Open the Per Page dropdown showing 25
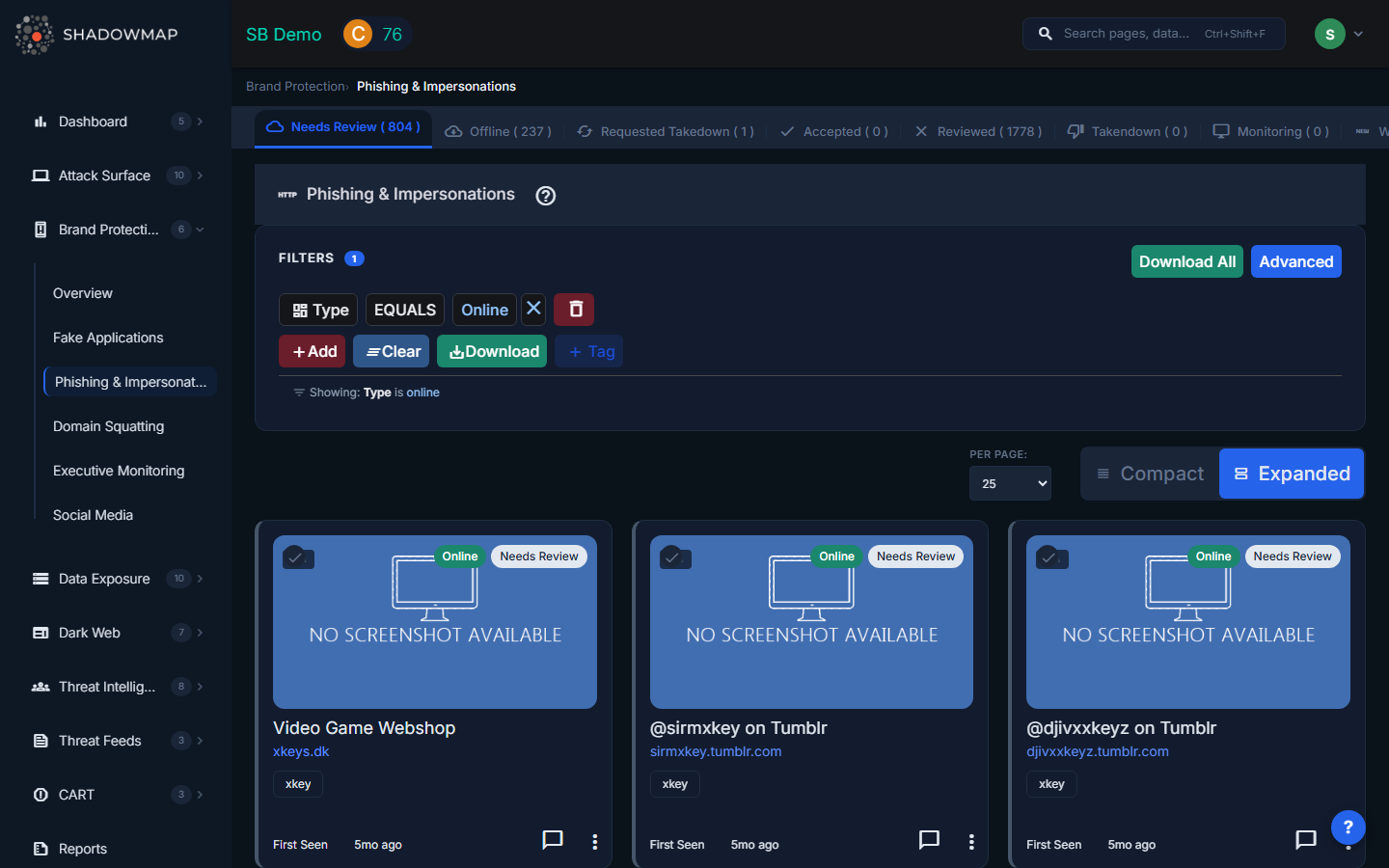1389x868 pixels. [x=1010, y=483]
